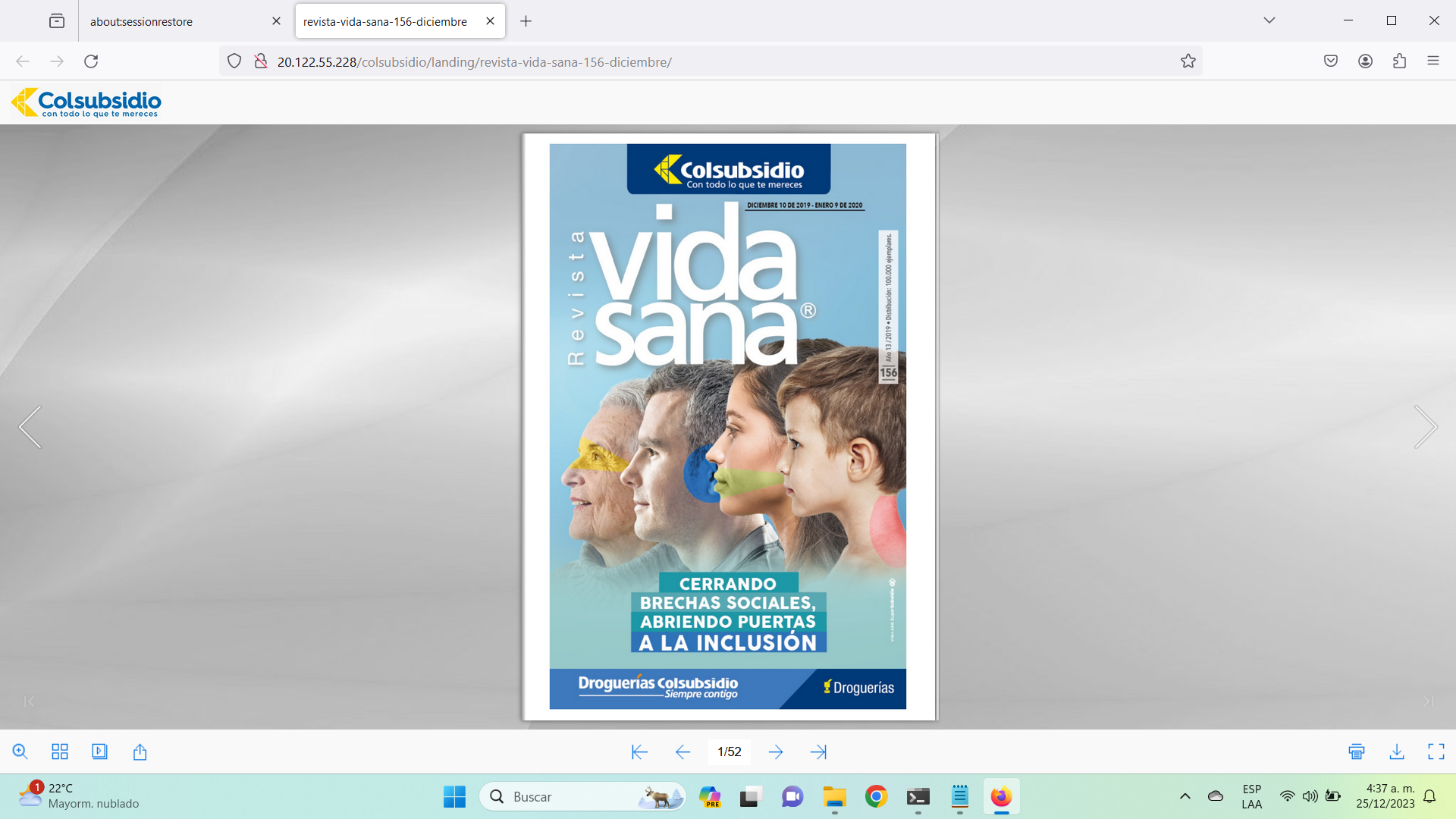Image resolution: width=1456 pixels, height=819 pixels.
Task: Jump to the first page of the magazine
Action: [639, 752]
